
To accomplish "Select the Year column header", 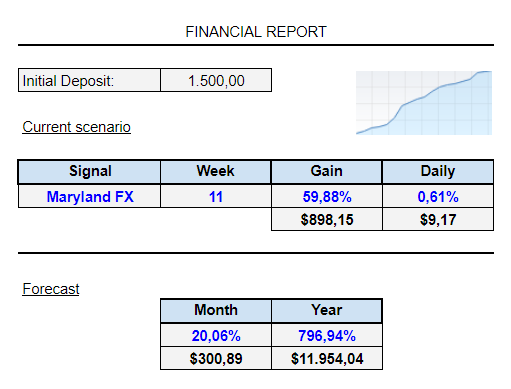I will coord(327,310).
